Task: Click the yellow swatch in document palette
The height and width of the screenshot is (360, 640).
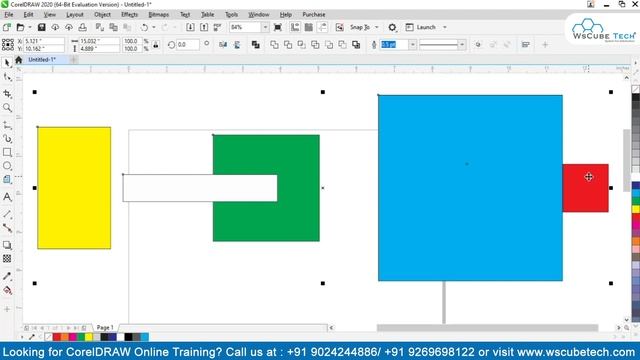Action: (89, 337)
